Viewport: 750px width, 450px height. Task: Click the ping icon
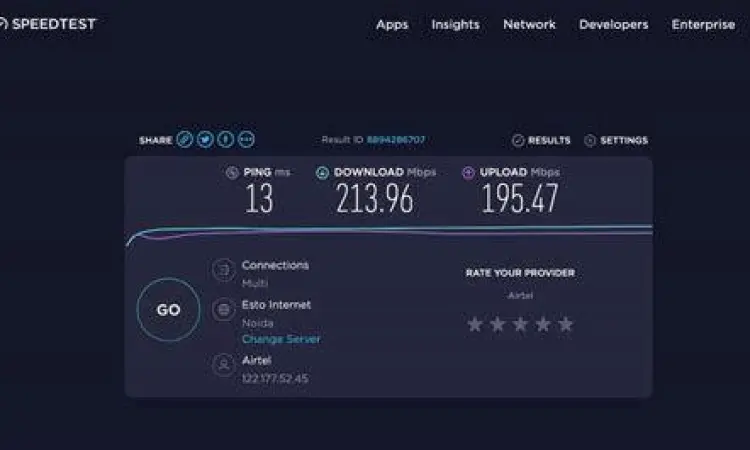point(232,172)
